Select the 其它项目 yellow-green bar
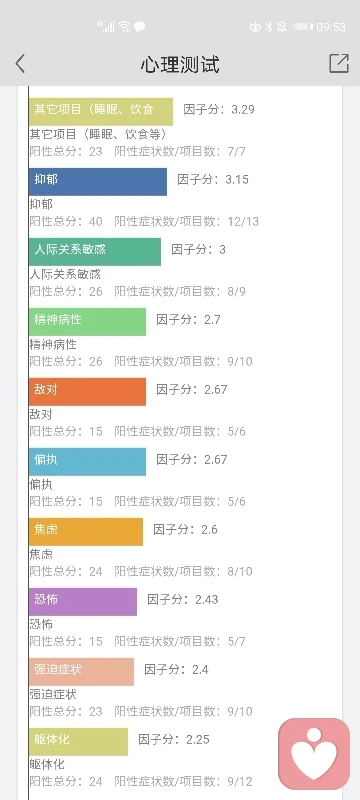The image size is (360, 800). [x=101, y=112]
